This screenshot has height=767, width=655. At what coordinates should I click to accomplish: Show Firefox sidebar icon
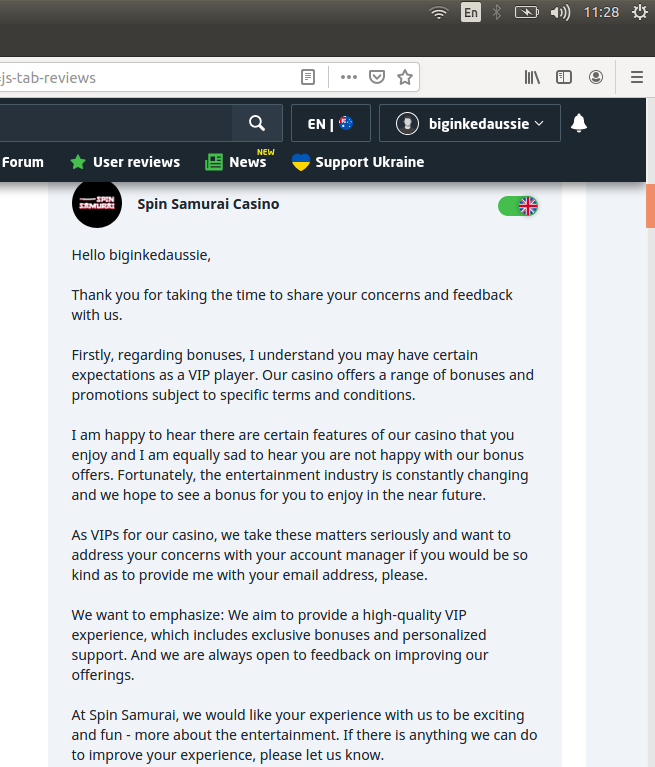[x=564, y=77]
